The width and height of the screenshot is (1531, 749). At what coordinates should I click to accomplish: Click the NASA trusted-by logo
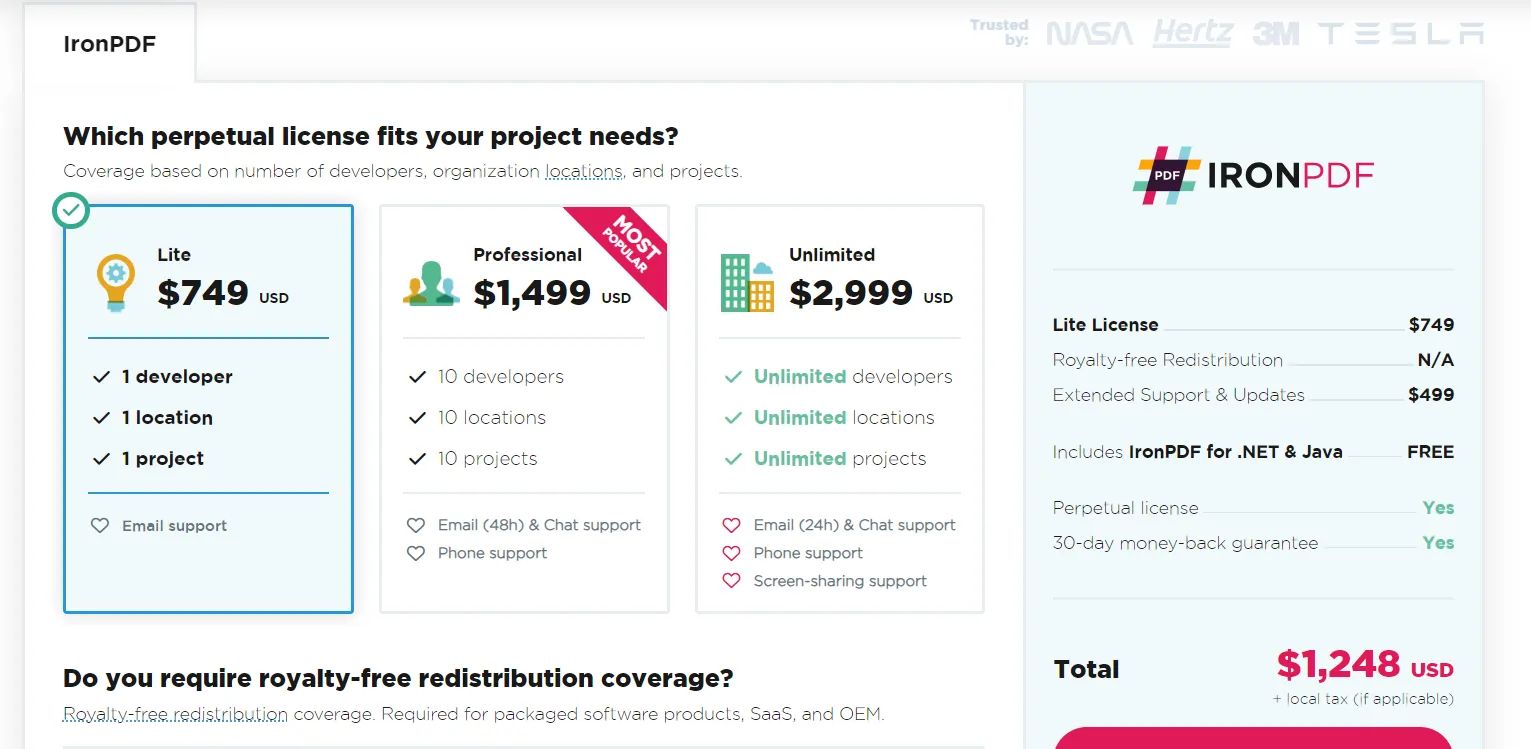(x=1090, y=34)
